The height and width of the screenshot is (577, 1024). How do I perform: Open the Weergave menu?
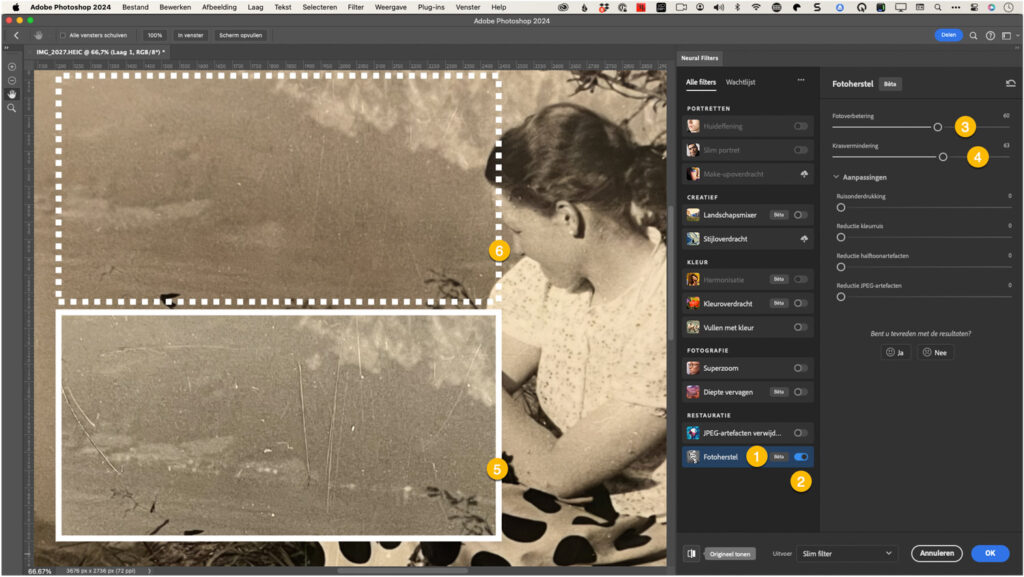coord(391,7)
